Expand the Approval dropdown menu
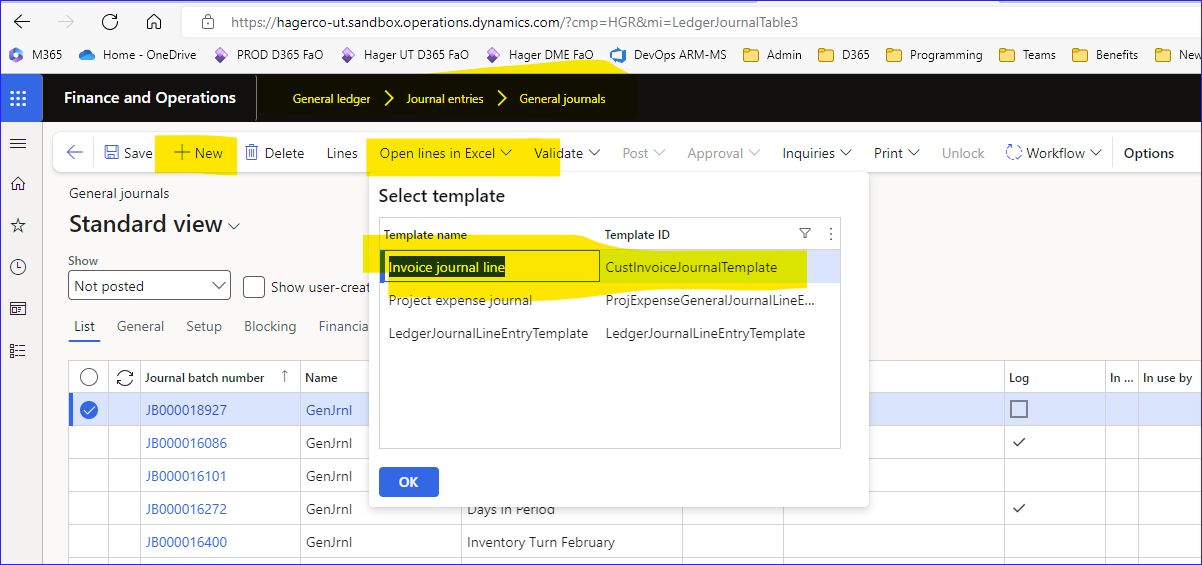 (x=724, y=153)
